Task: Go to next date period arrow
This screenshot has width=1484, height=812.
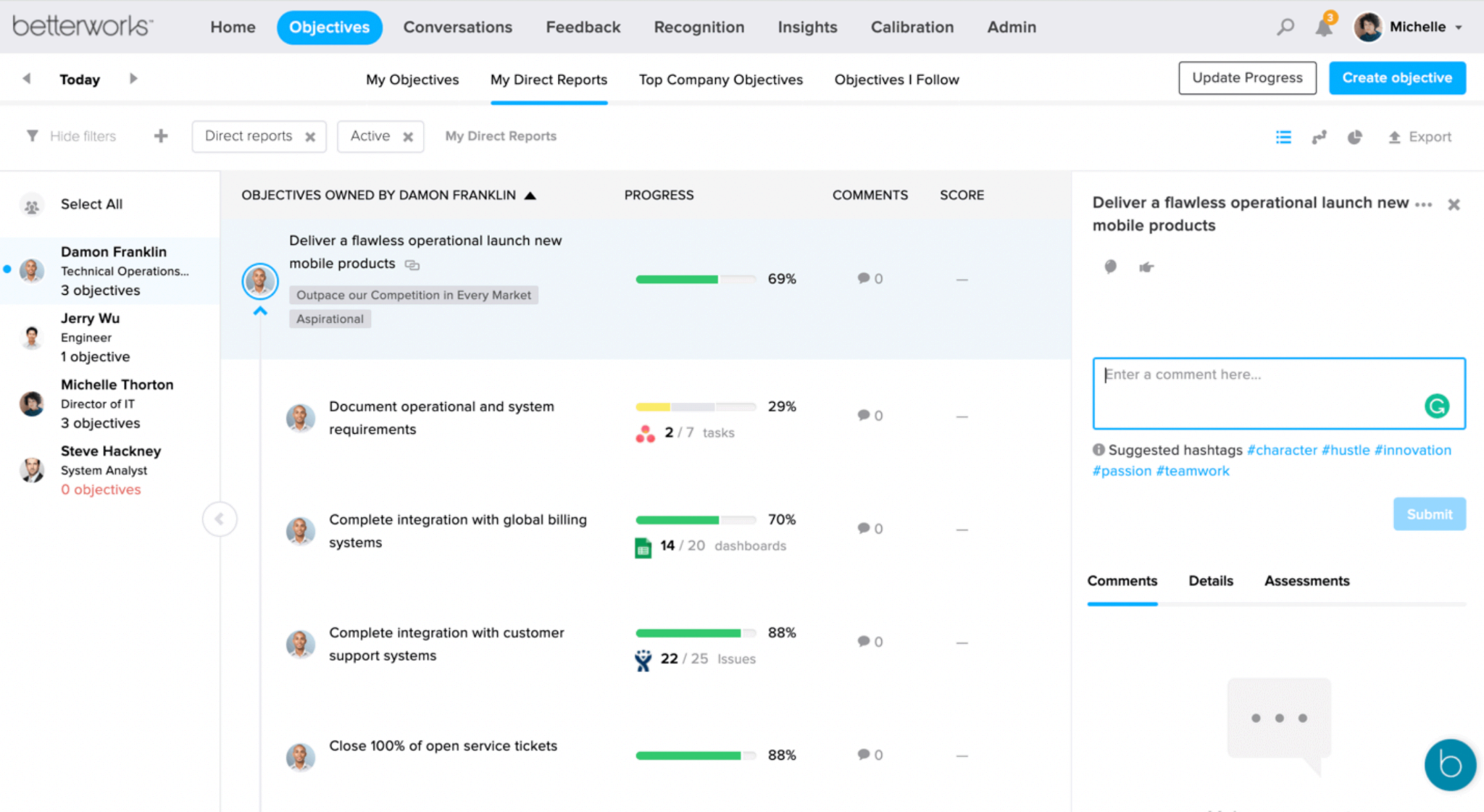Action: coord(133,78)
